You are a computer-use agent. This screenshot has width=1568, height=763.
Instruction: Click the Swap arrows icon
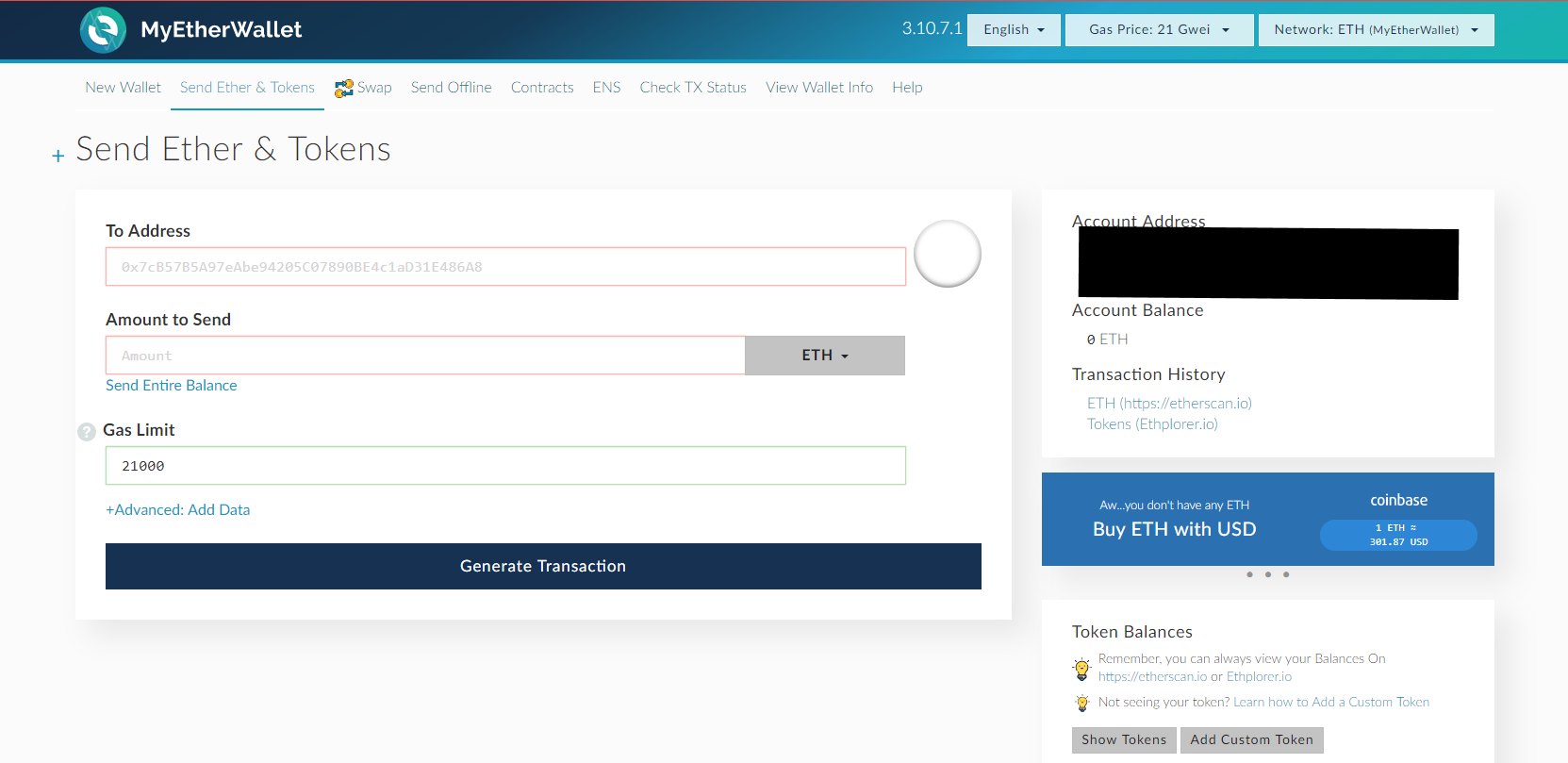pyautogui.click(x=344, y=88)
